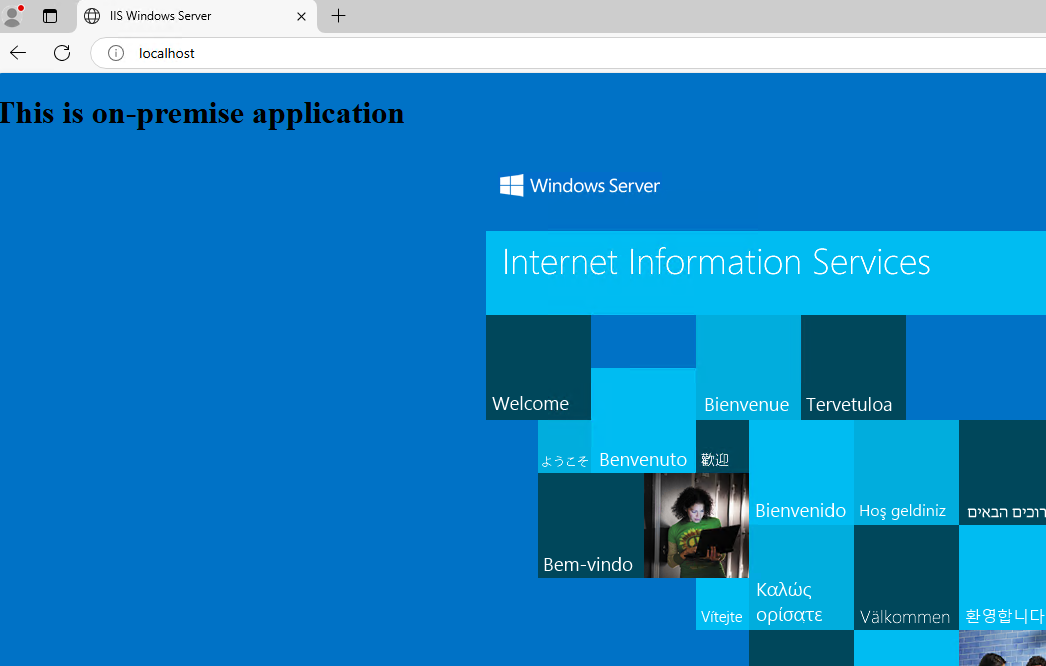Click the woman with laptop photo
Image resolution: width=1046 pixels, height=666 pixels.
click(x=696, y=525)
